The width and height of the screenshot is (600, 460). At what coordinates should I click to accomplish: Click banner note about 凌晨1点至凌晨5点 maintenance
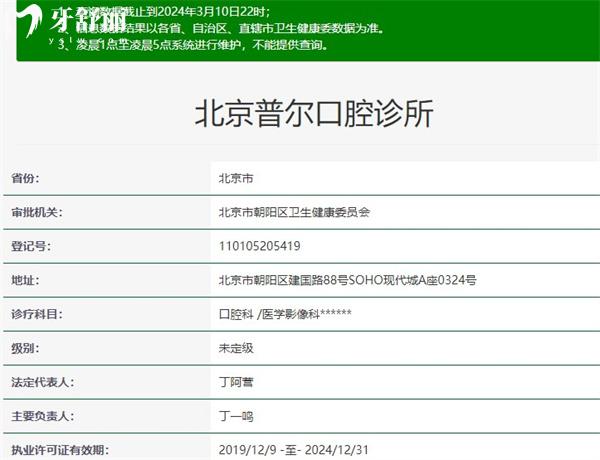pyautogui.click(x=193, y=45)
